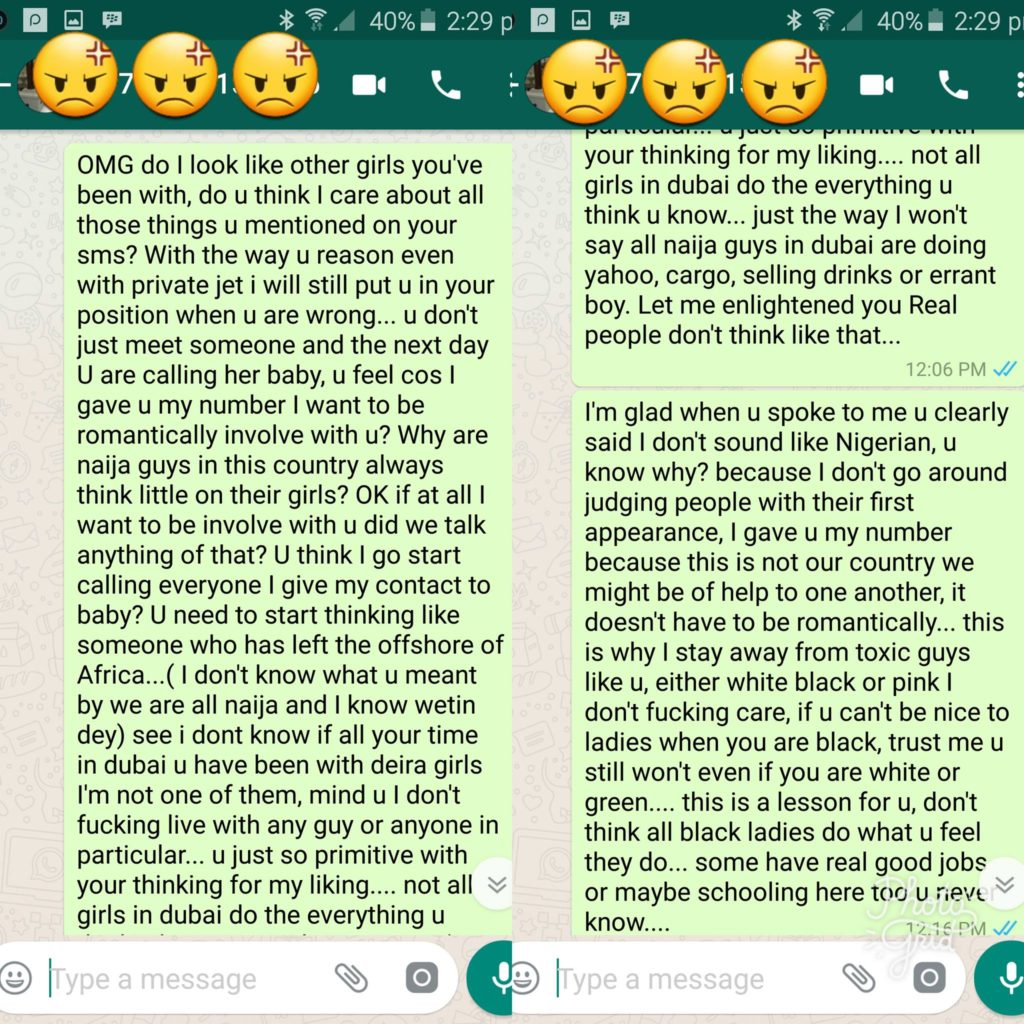Jump to latest message in right chat
This screenshot has height=1024, width=1024.
tap(1004, 884)
